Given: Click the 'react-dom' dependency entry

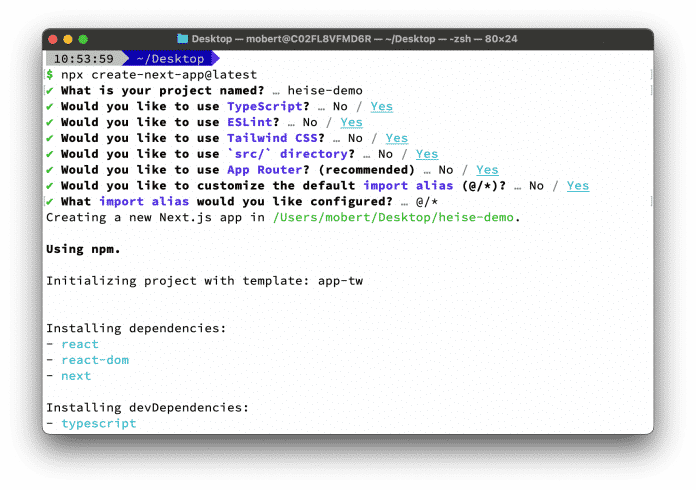Looking at the screenshot, I should pyautogui.click(x=95, y=360).
